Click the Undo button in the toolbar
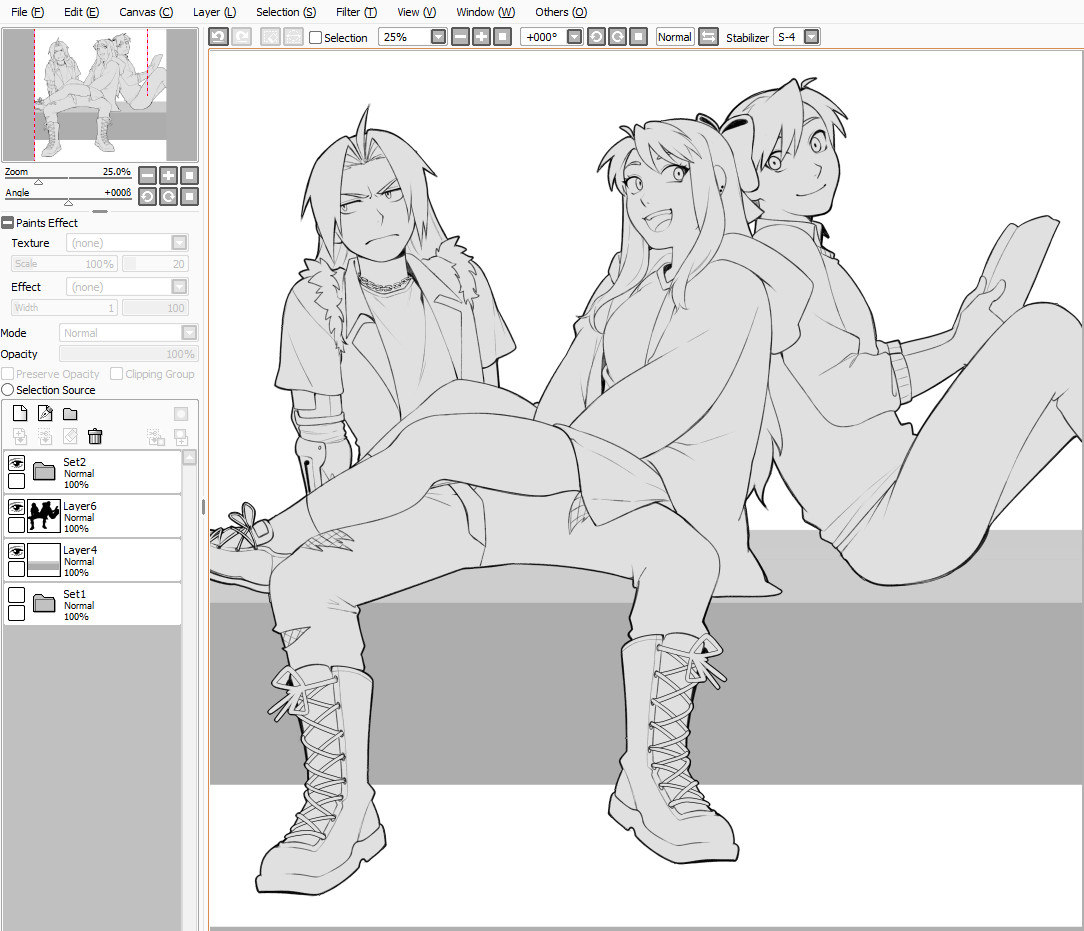The width and height of the screenshot is (1084, 931). click(218, 37)
